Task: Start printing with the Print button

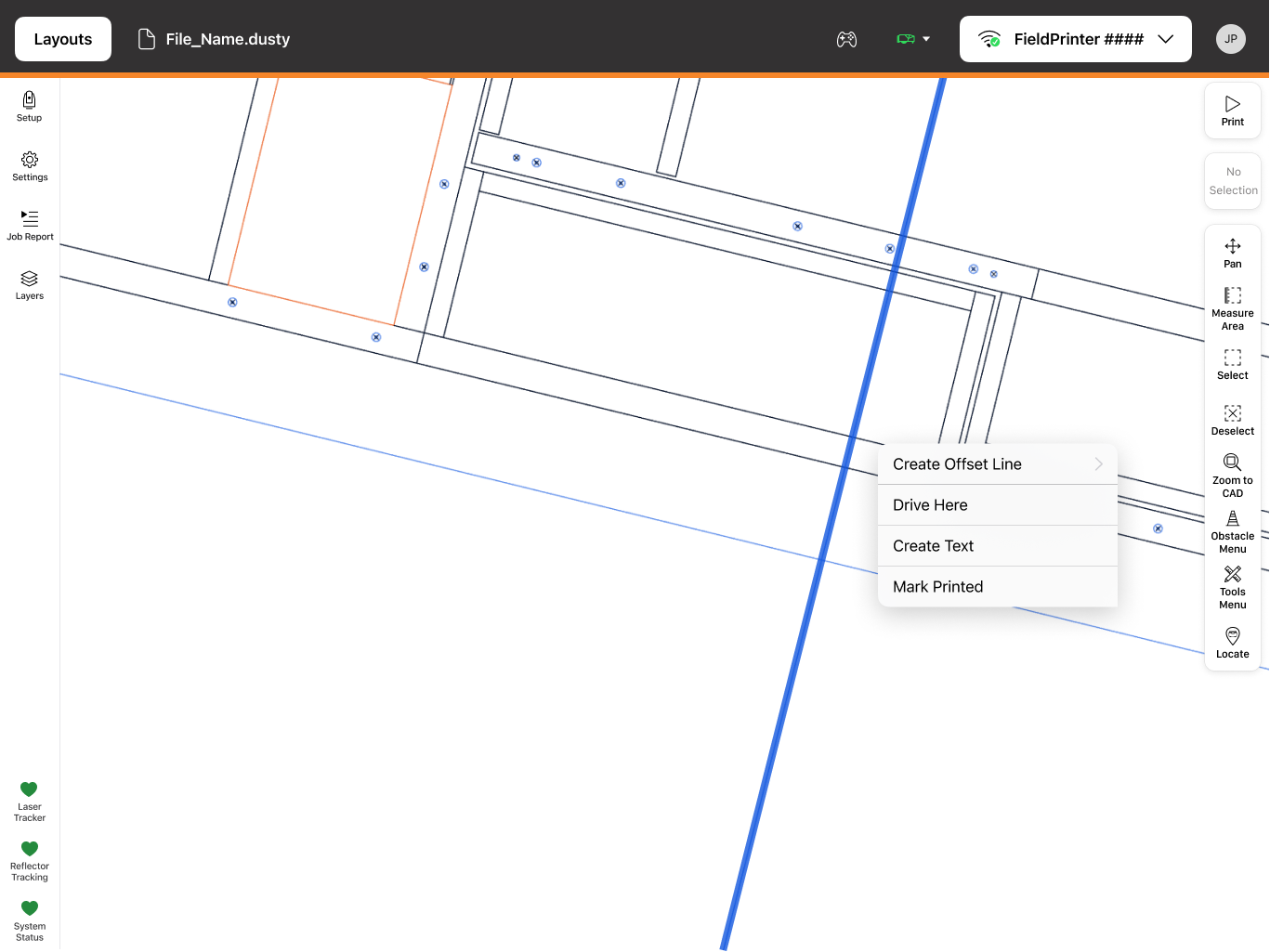Action: click(1233, 111)
